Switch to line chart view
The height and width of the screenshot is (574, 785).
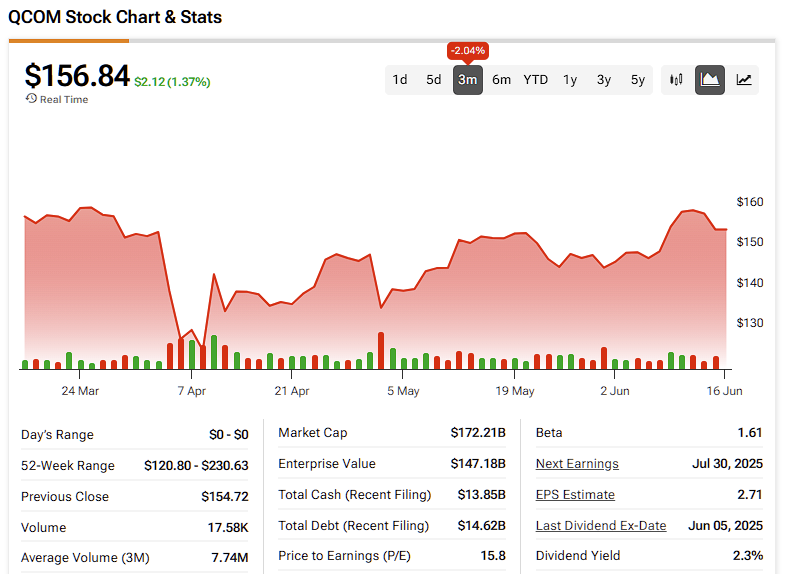744,80
